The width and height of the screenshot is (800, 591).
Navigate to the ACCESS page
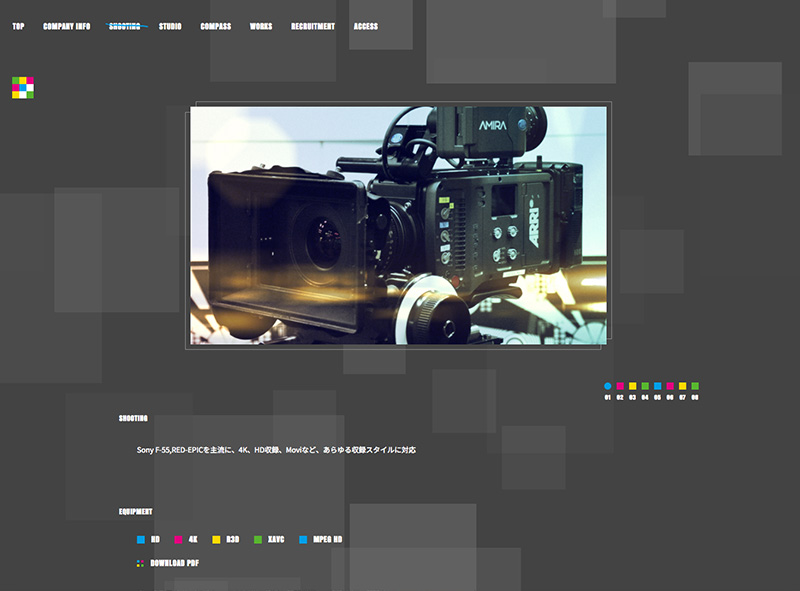[x=366, y=26]
